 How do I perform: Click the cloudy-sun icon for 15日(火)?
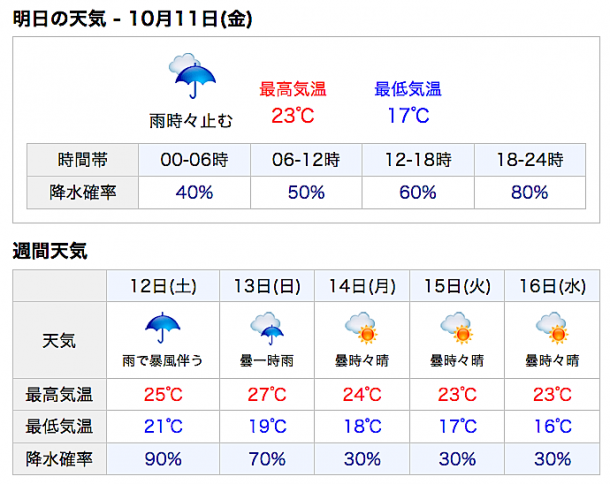(457, 328)
